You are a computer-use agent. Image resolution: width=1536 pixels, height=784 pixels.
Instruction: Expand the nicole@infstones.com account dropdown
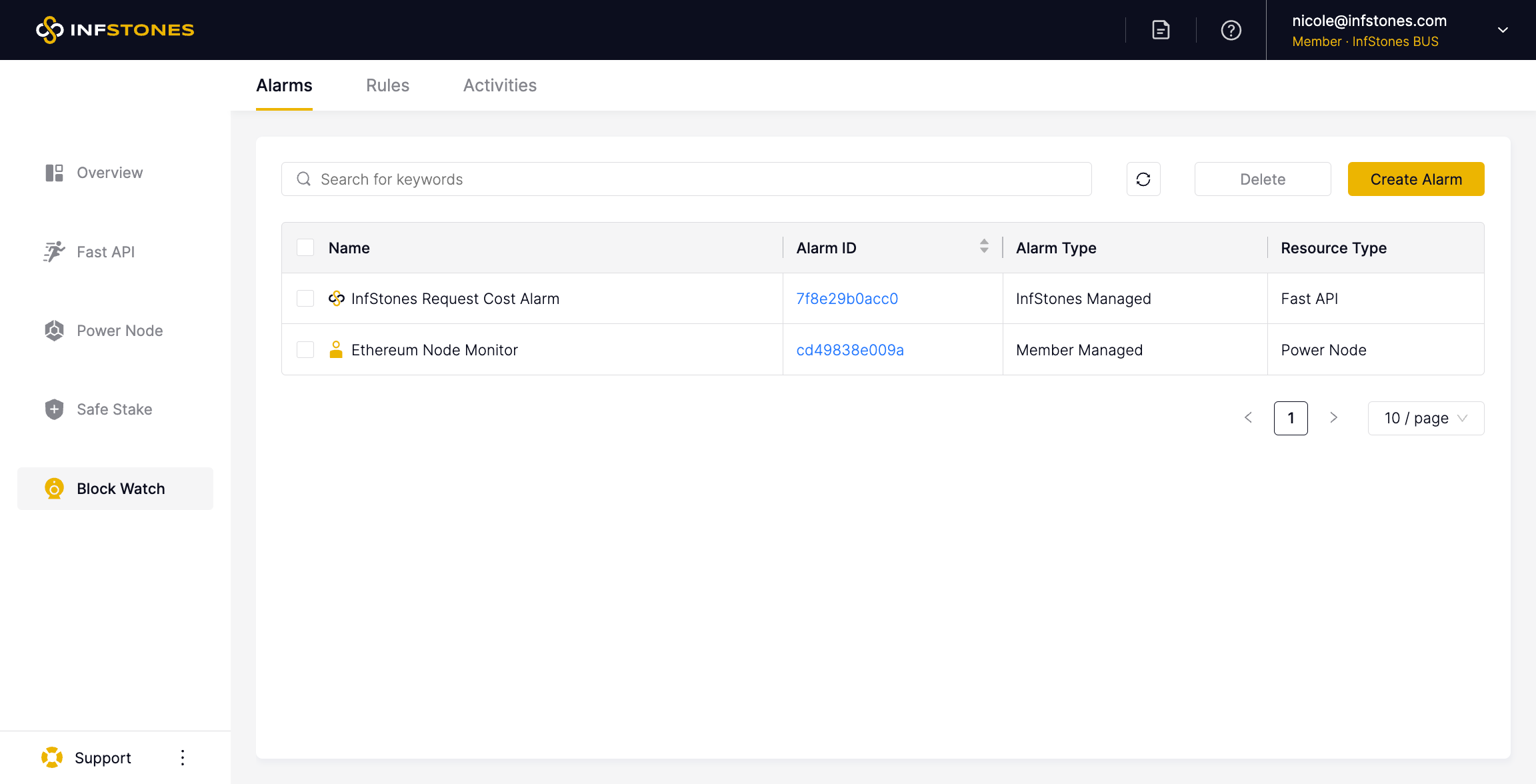[1503, 30]
